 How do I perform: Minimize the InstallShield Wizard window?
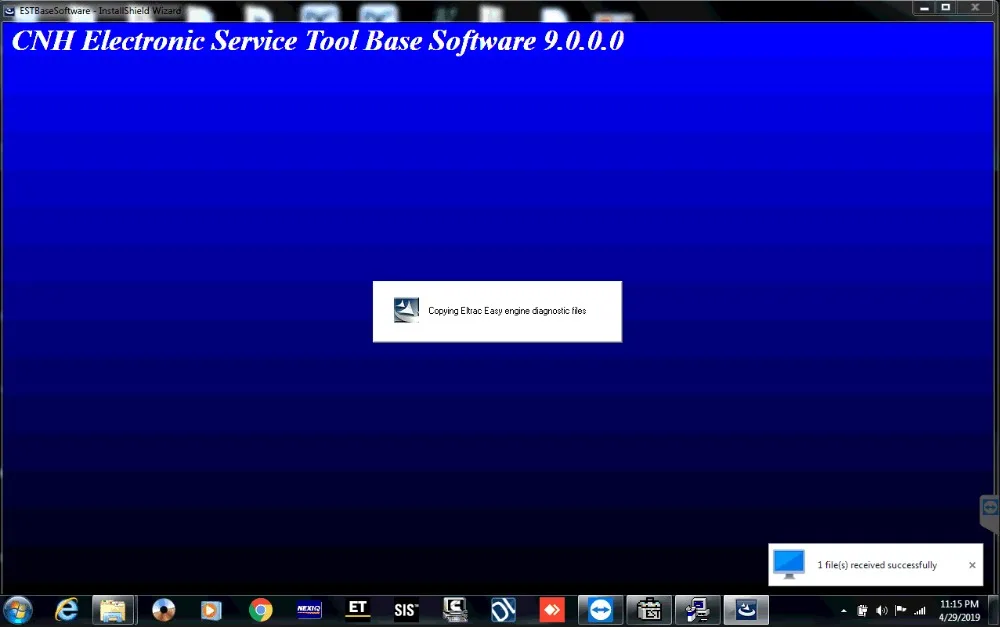pyautogui.click(x=925, y=8)
